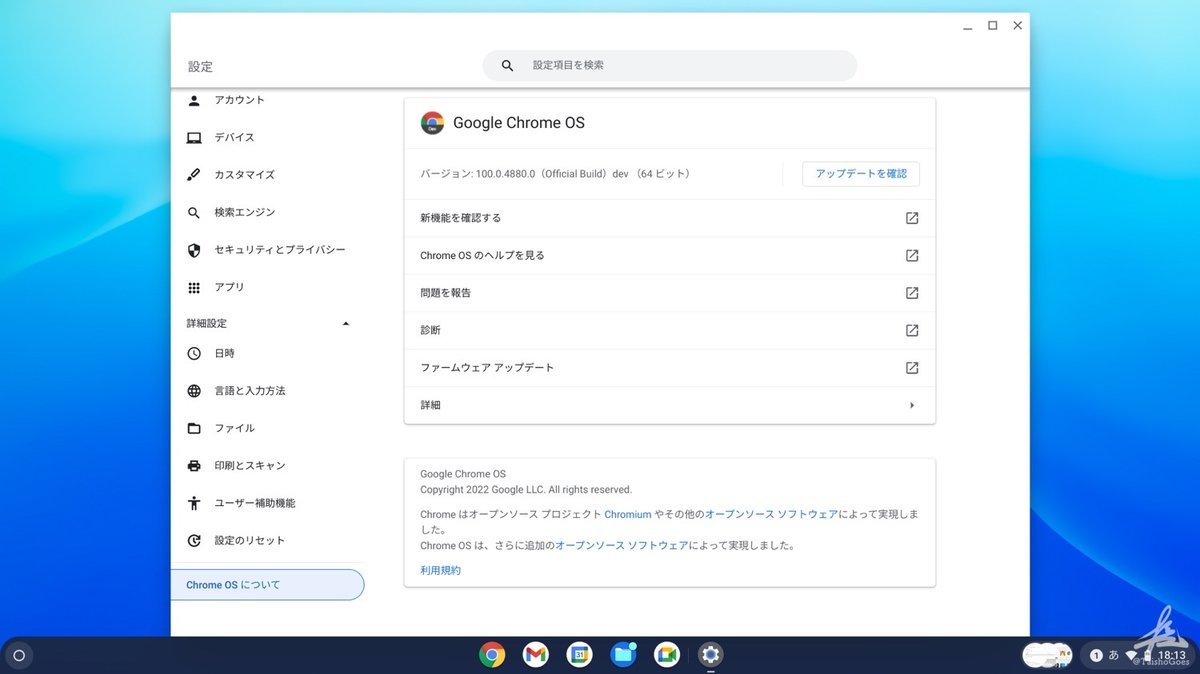Open the ファームウェア アップデート external link
Screen dimensions: 1200x674
pos(911,367)
